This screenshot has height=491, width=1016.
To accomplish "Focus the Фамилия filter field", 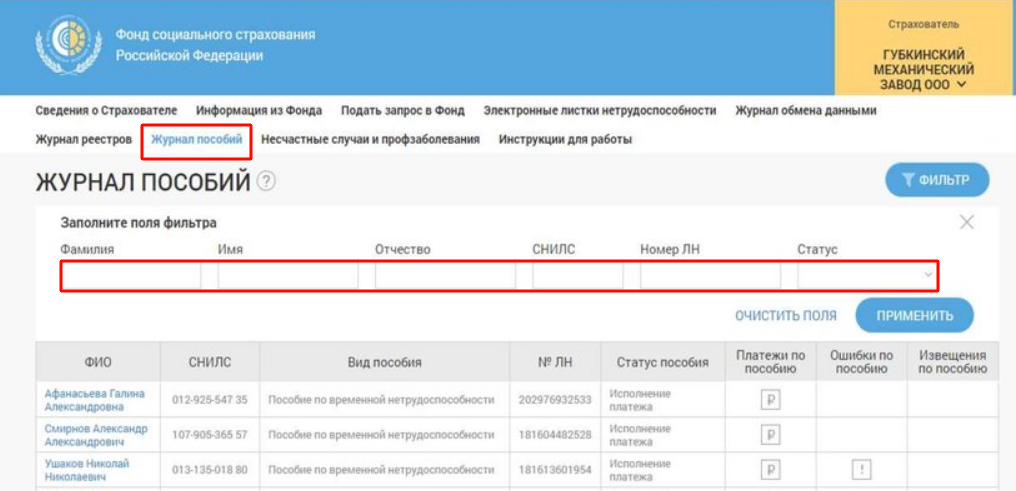I will [x=132, y=276].
